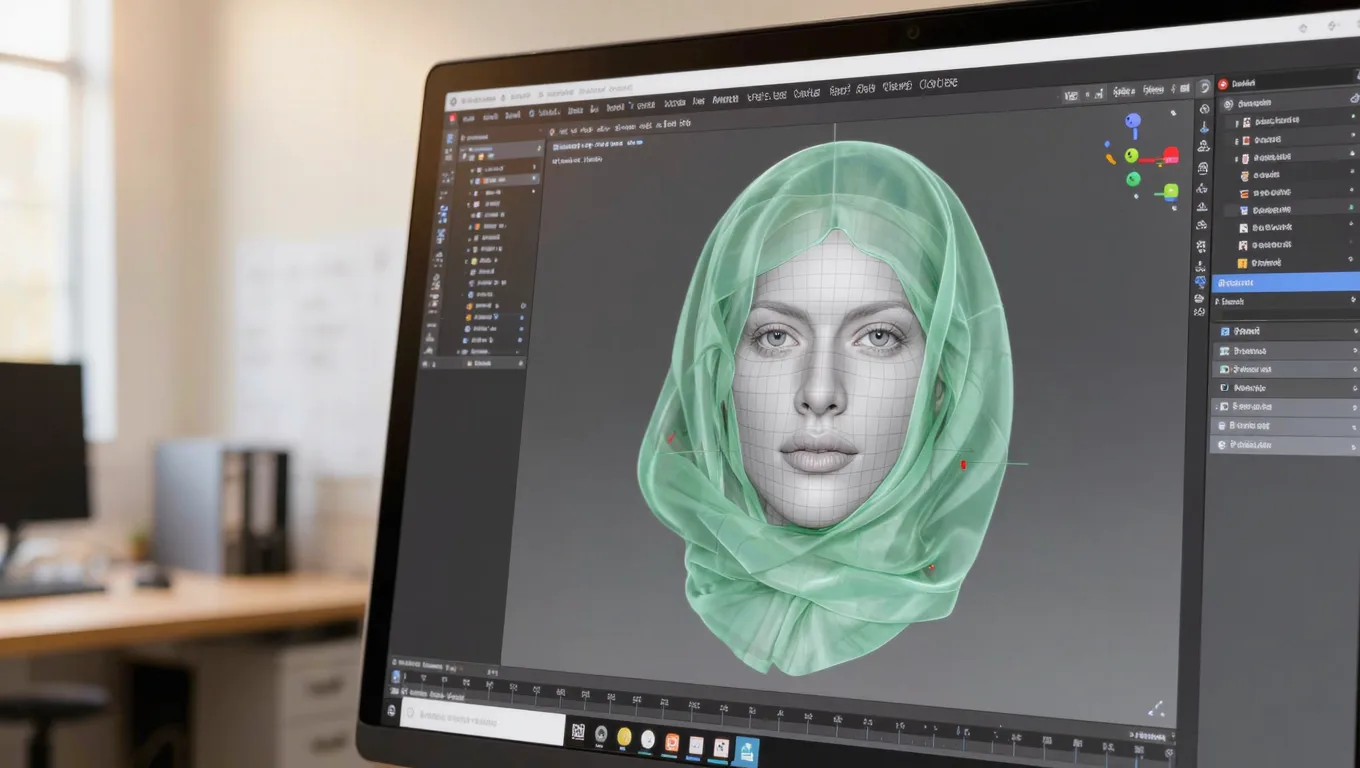Open the Start button beside the taskbar search box

pos(391,710)
